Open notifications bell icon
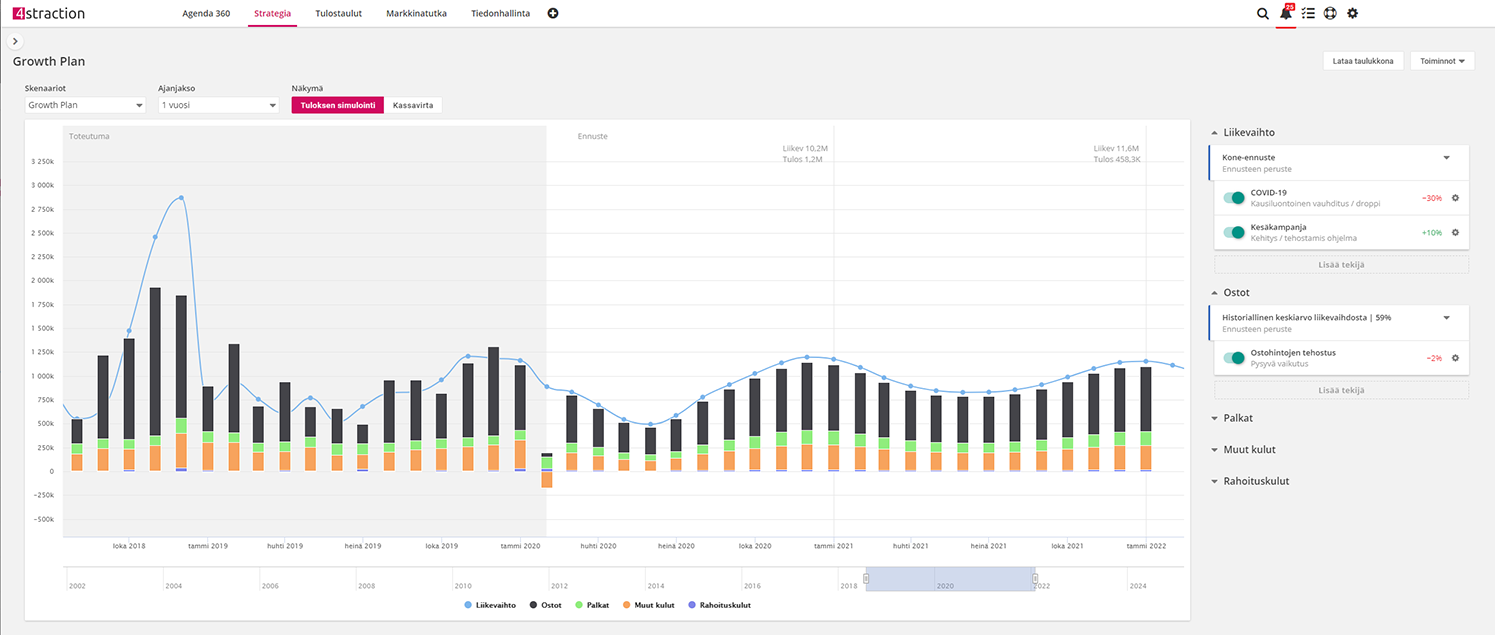 pos(1285,14)
